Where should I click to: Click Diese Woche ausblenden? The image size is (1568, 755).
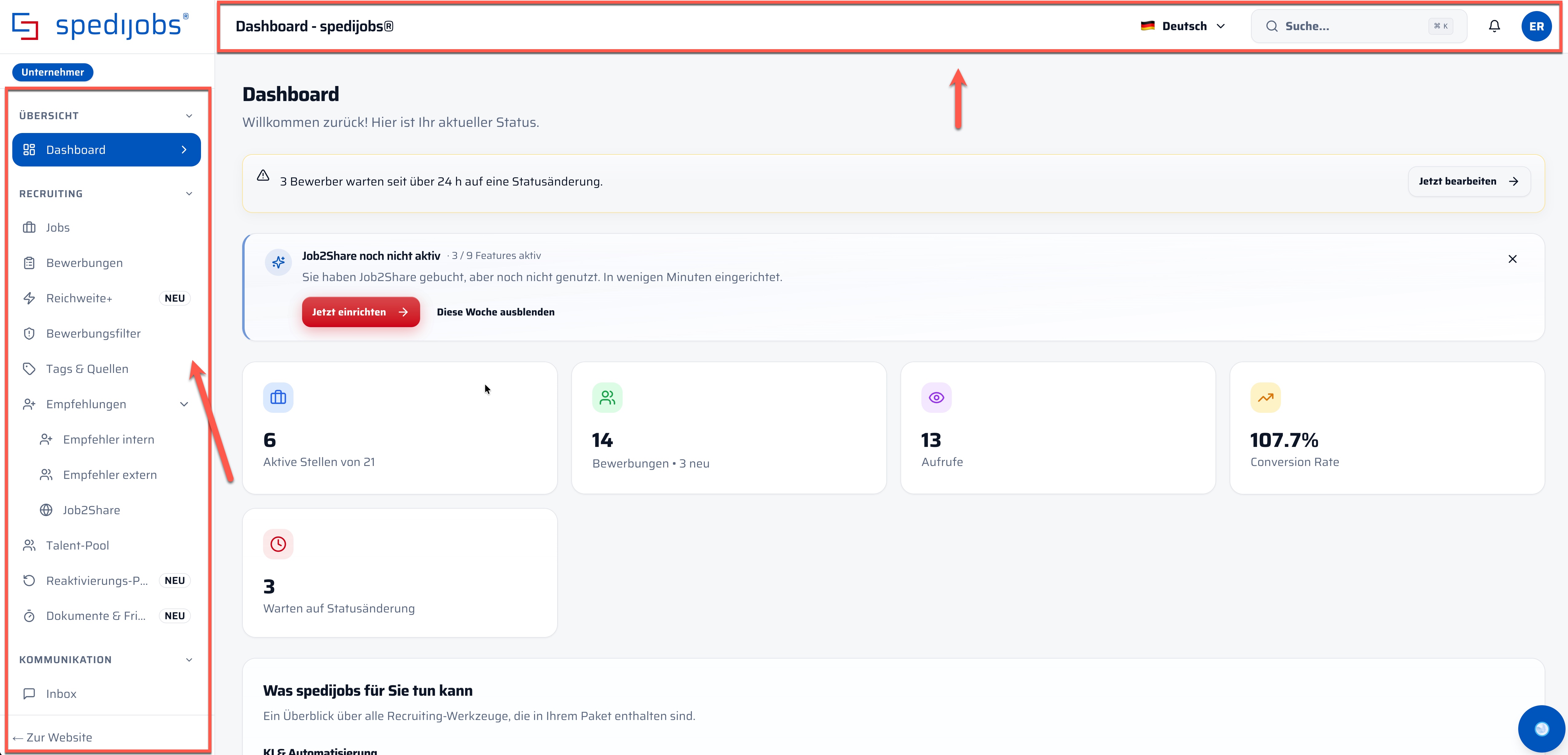point(495,312)
